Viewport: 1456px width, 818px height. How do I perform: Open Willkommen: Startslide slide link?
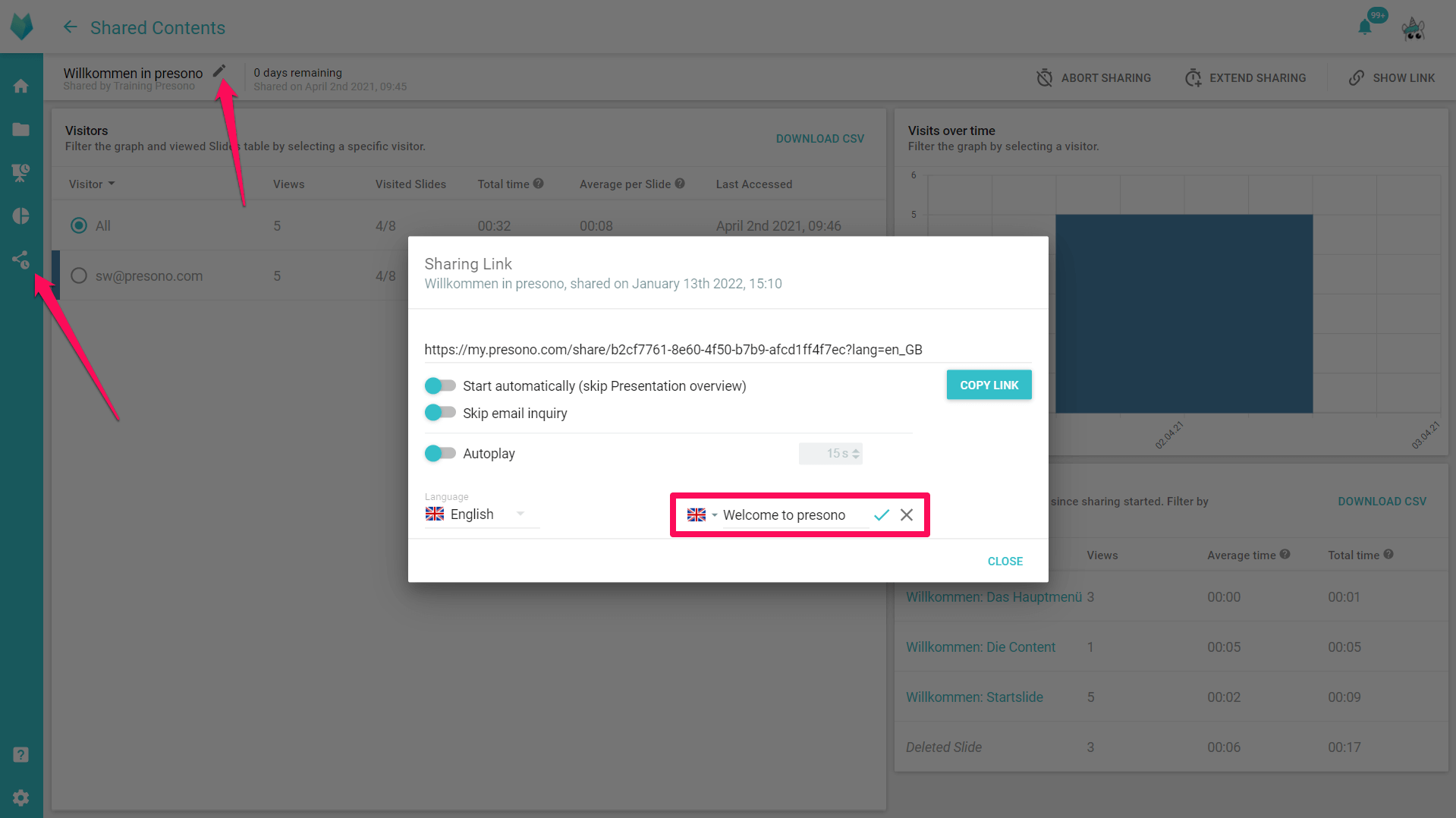pos(974,697)
